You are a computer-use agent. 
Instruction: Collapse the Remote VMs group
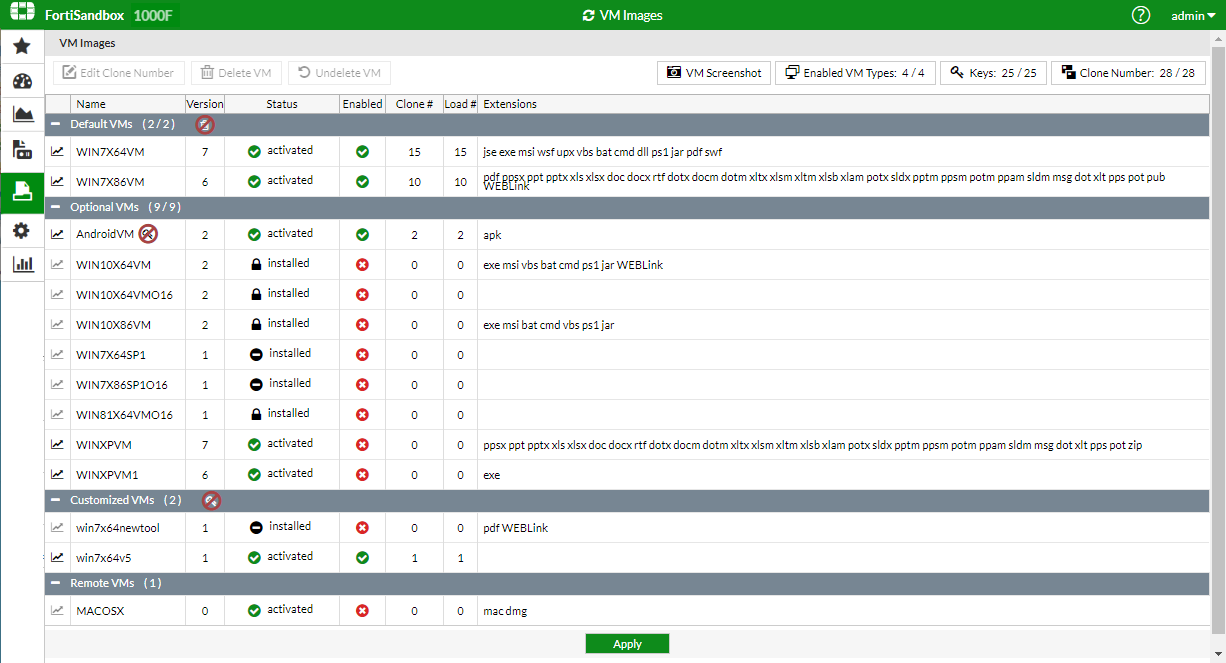(56, 583)
